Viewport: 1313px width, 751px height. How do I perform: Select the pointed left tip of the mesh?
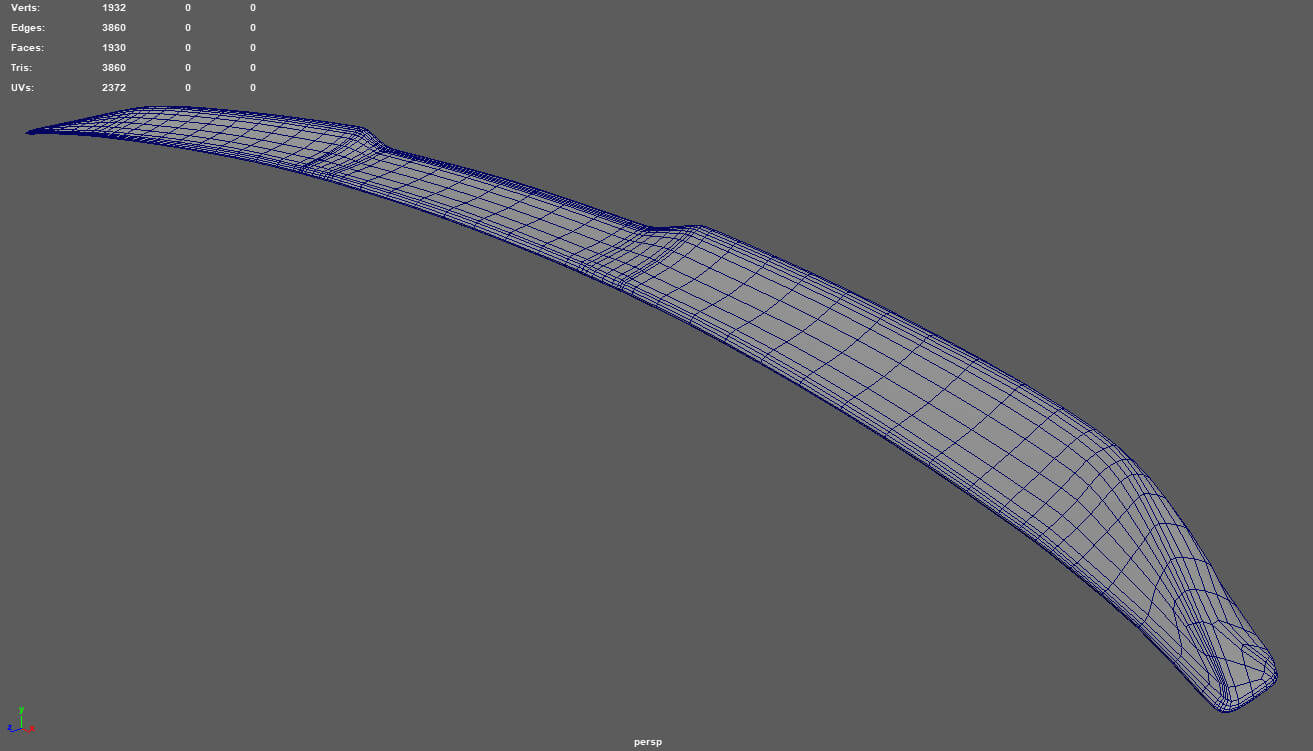(32, 131)
